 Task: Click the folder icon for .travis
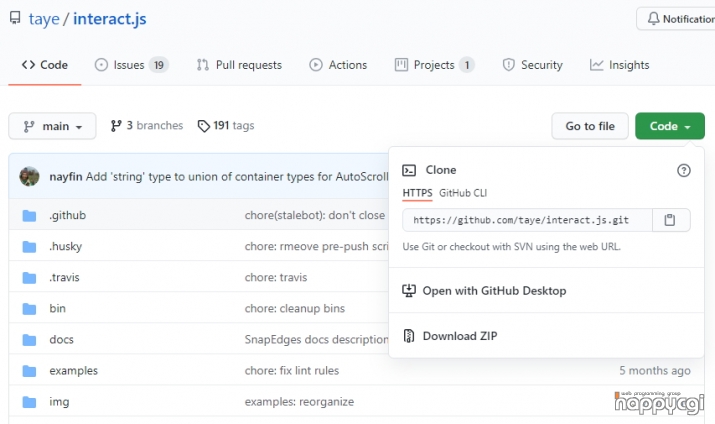[29, 278]
